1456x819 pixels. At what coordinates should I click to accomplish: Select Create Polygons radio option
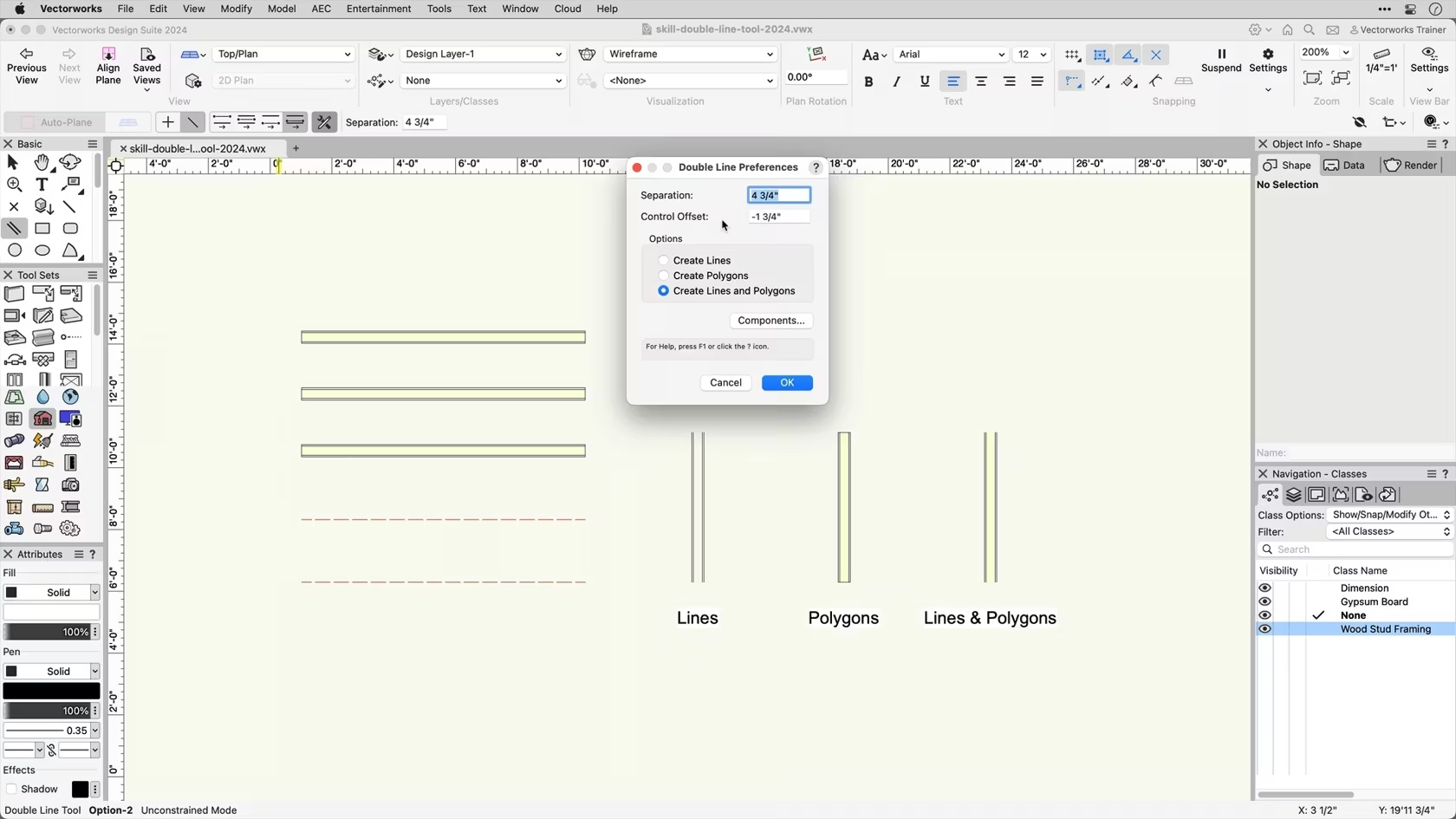pos(664,276)
